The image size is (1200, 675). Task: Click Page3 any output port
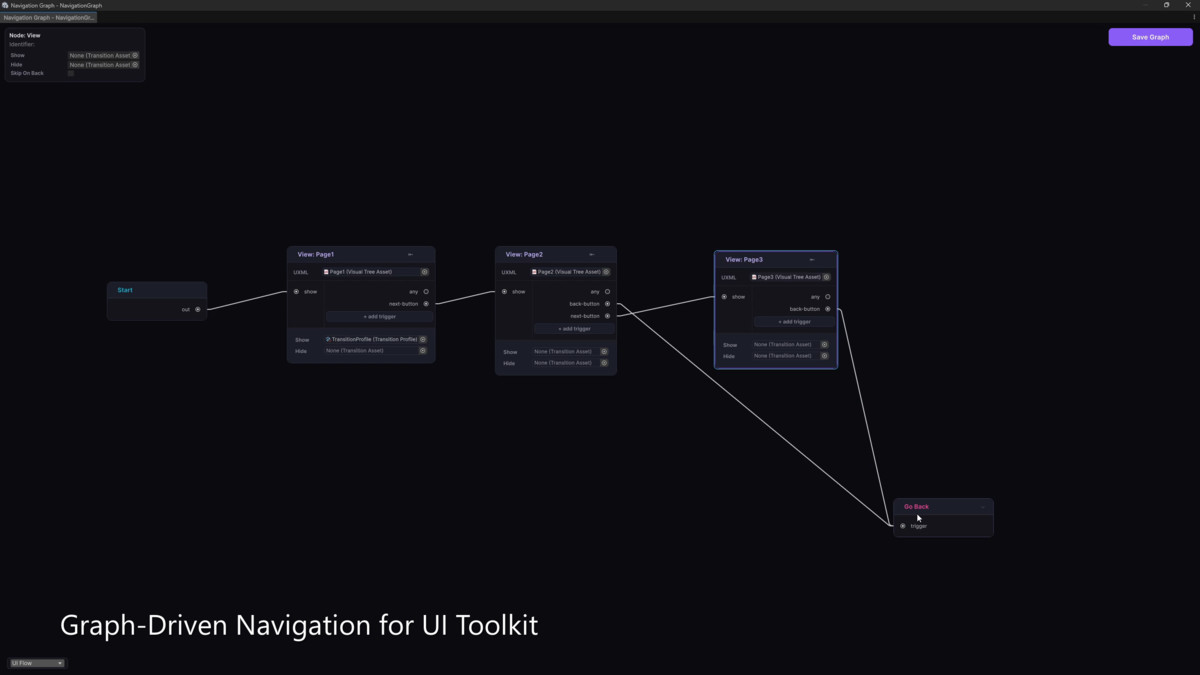click(828, 297)
